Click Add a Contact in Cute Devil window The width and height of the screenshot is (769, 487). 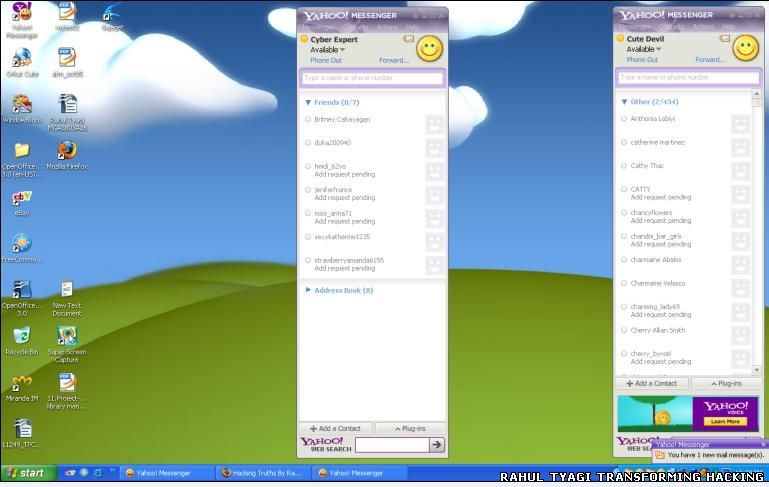pyautogui.click(x=652, y=384)
